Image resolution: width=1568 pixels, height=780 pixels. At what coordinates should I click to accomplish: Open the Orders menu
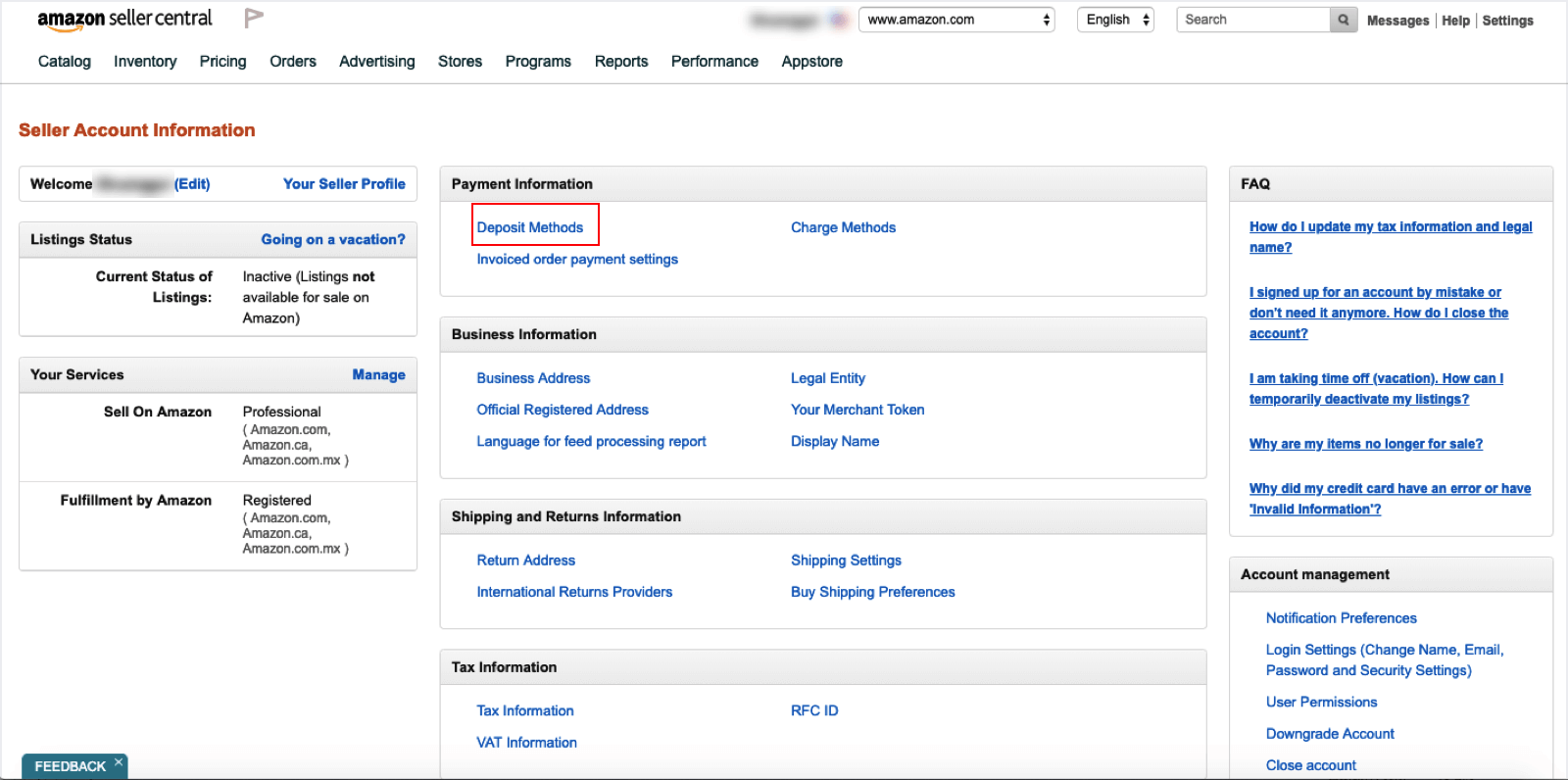point(293,61)
